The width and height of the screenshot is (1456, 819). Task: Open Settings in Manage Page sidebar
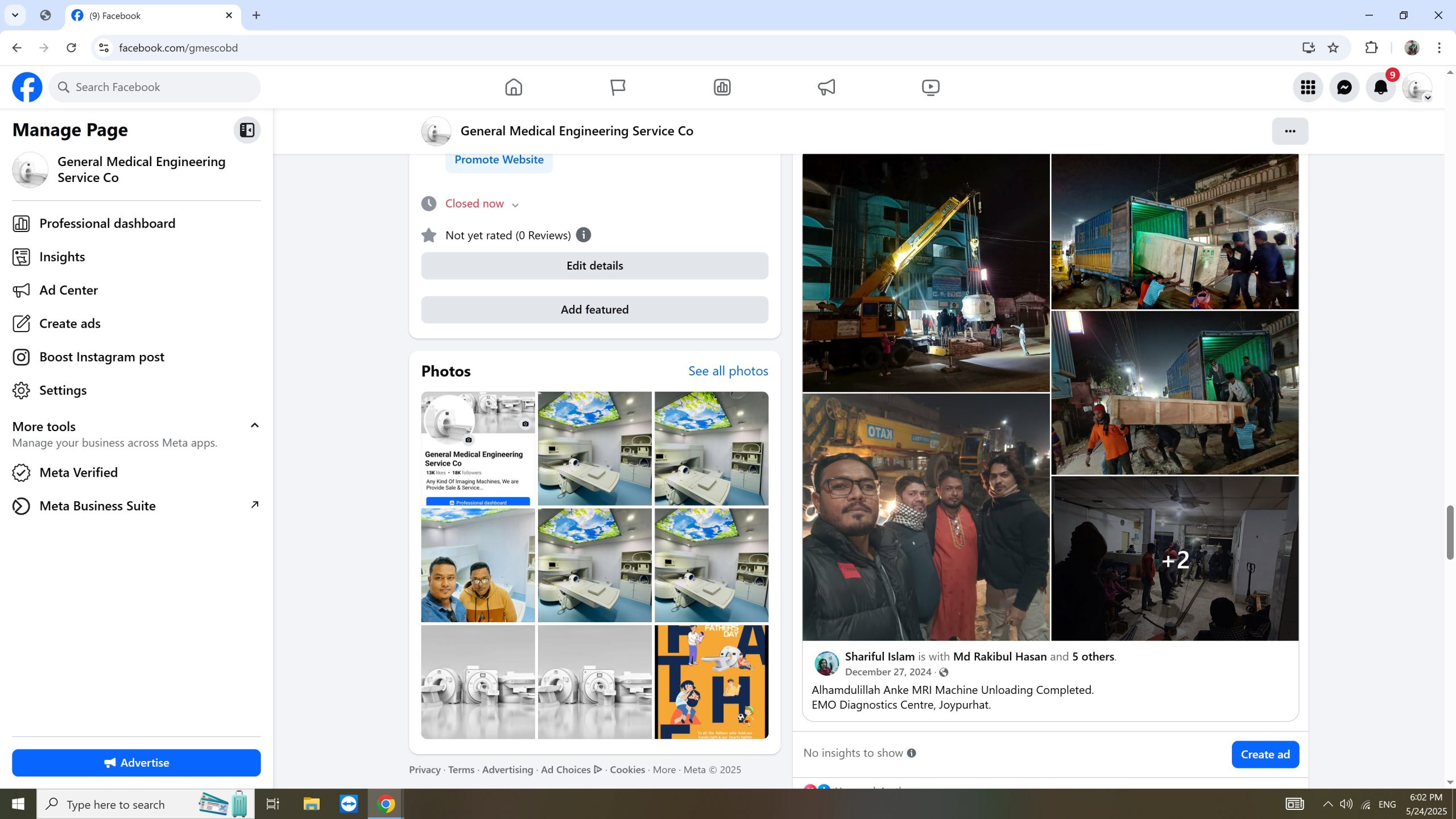pyautogui.click(x=63, y=391)
